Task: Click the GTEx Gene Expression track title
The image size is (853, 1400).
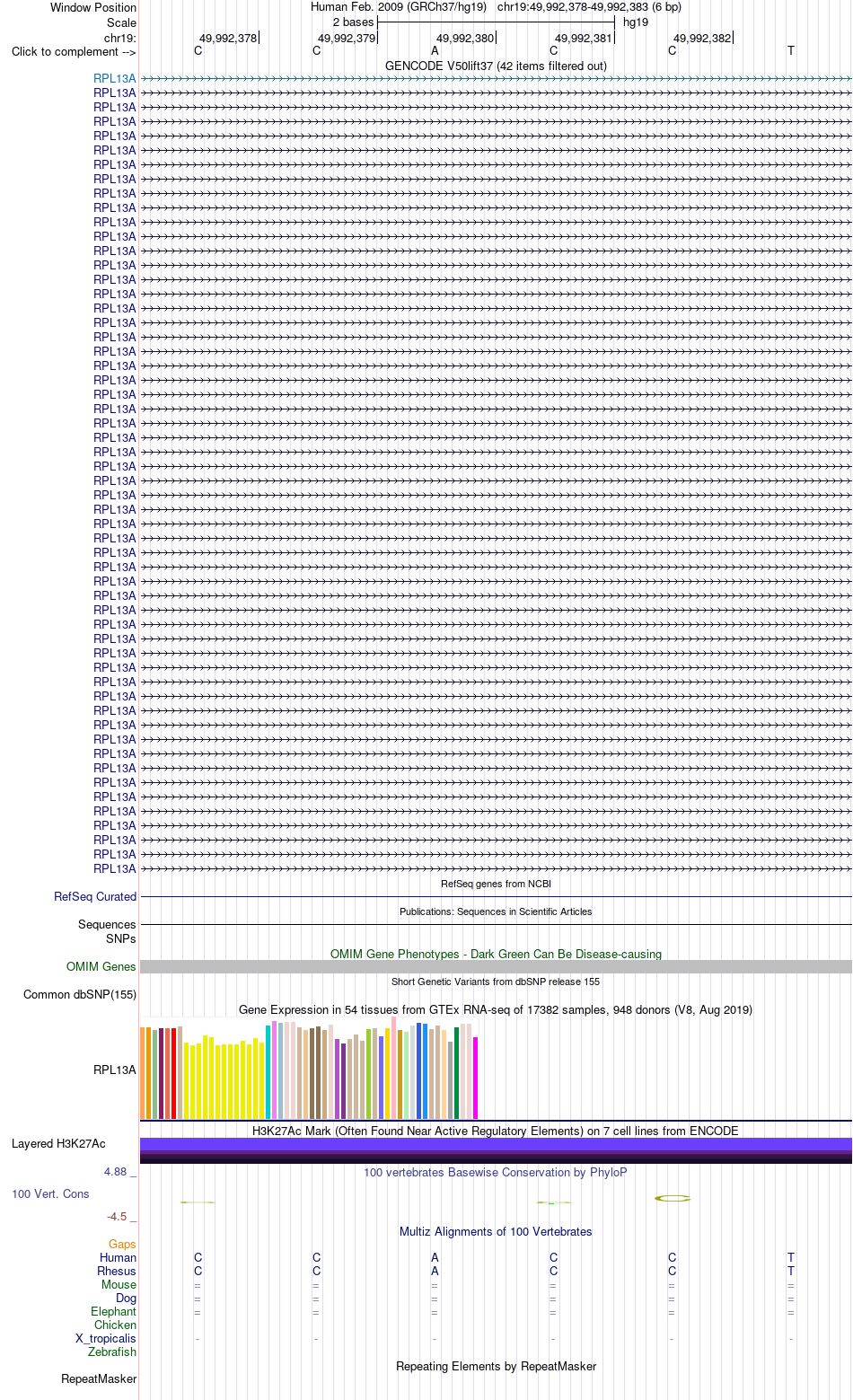Action: pyautogui.click(x=496, y=1009)
